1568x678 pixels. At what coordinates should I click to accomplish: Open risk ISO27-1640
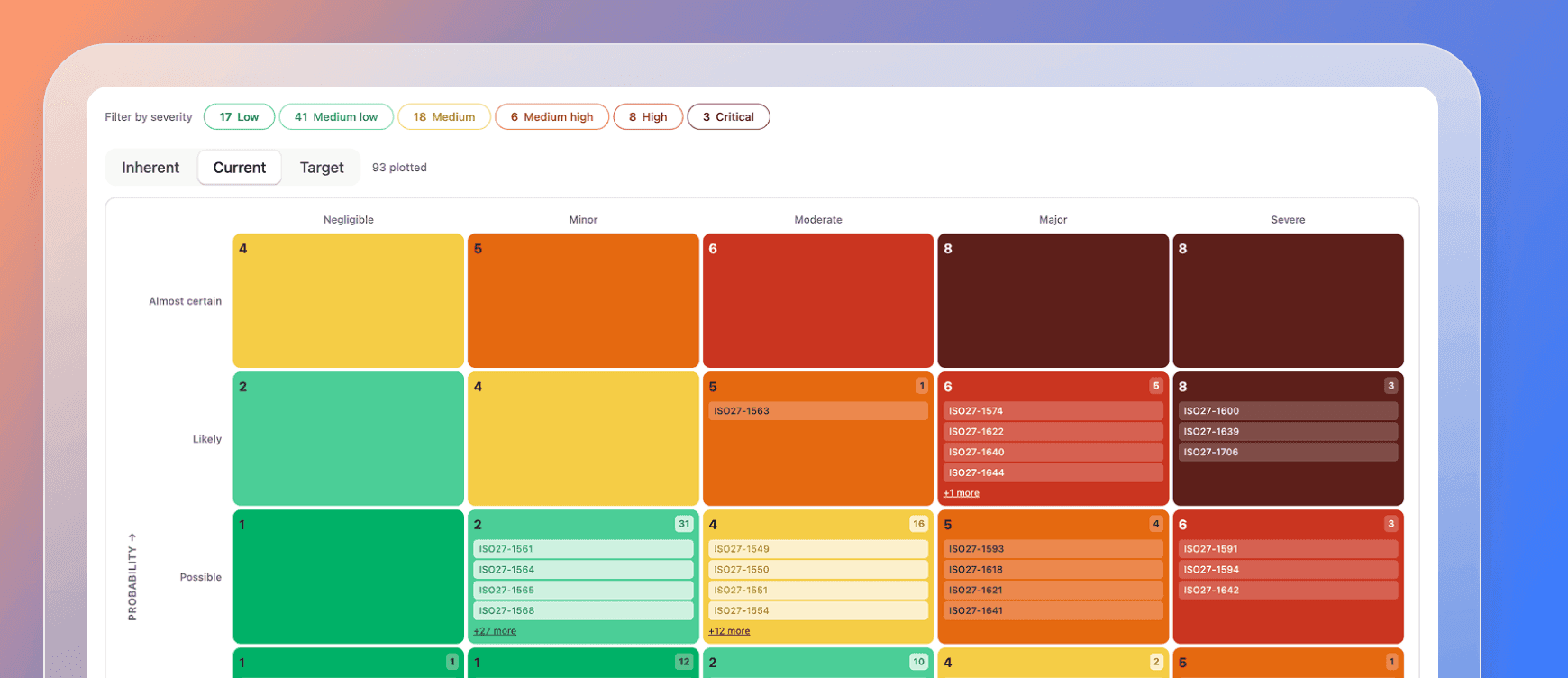1053,453
